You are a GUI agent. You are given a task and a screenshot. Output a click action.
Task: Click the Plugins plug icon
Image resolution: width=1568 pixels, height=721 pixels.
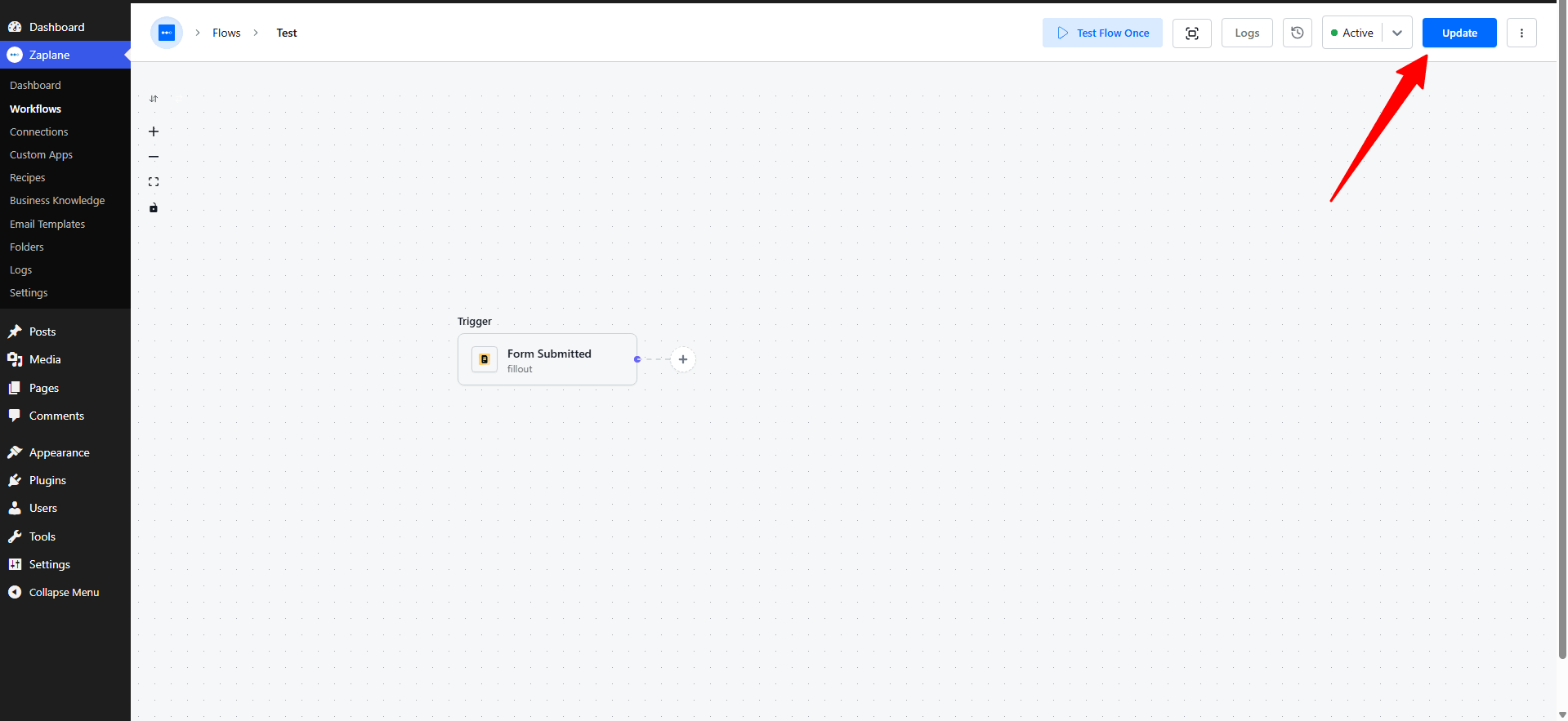(15, 480)
